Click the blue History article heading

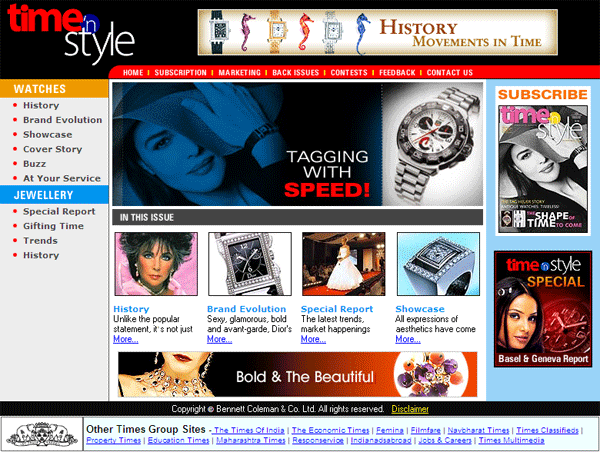[131, 309]
